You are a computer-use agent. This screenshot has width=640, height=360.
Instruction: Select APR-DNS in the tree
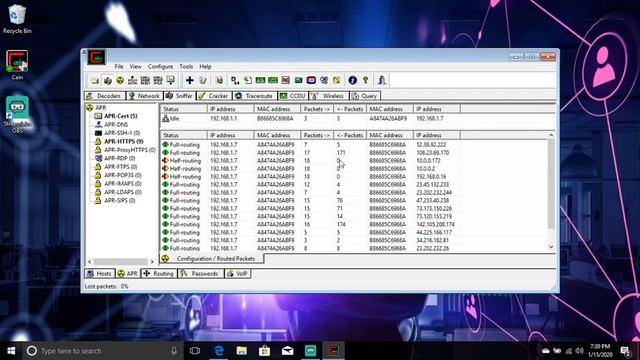[x=116, y=124]
